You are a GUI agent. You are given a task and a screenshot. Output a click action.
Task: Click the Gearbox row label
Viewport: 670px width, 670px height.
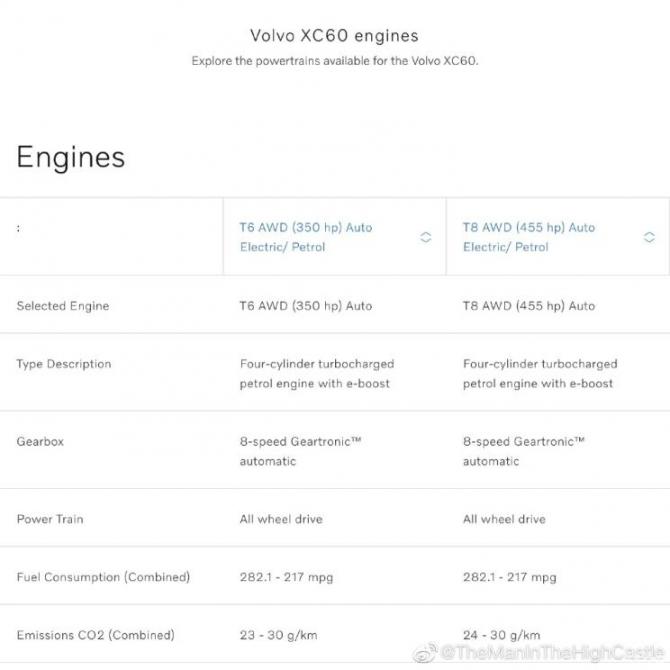pos(40,441)
